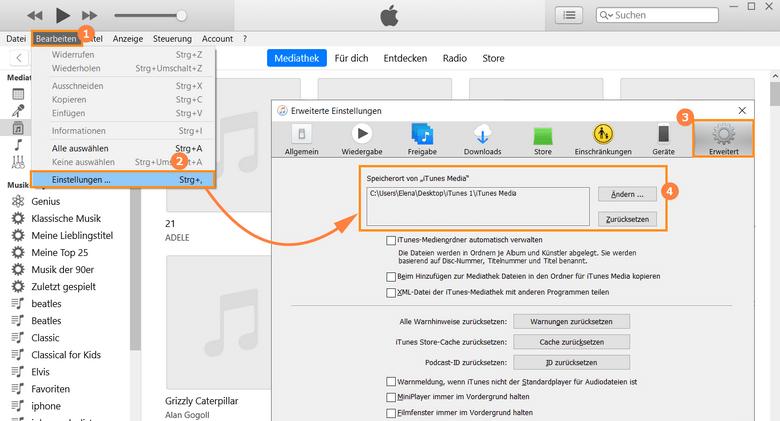Open the Geräte settings icon

click(664, 139)
